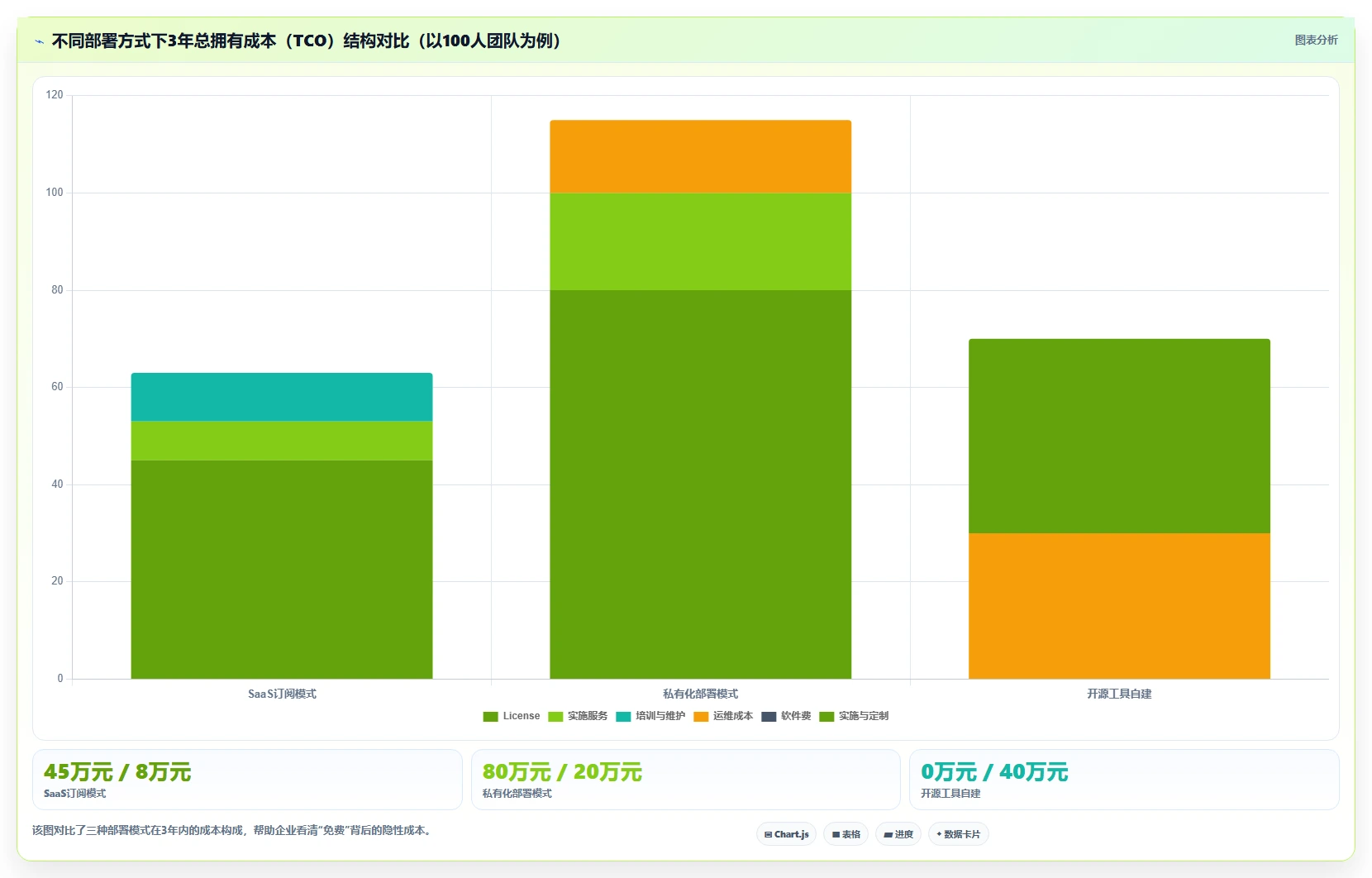Click the 开源工具自建 caption in third card
Screen dimensions: 1372x878
[950, 793]
